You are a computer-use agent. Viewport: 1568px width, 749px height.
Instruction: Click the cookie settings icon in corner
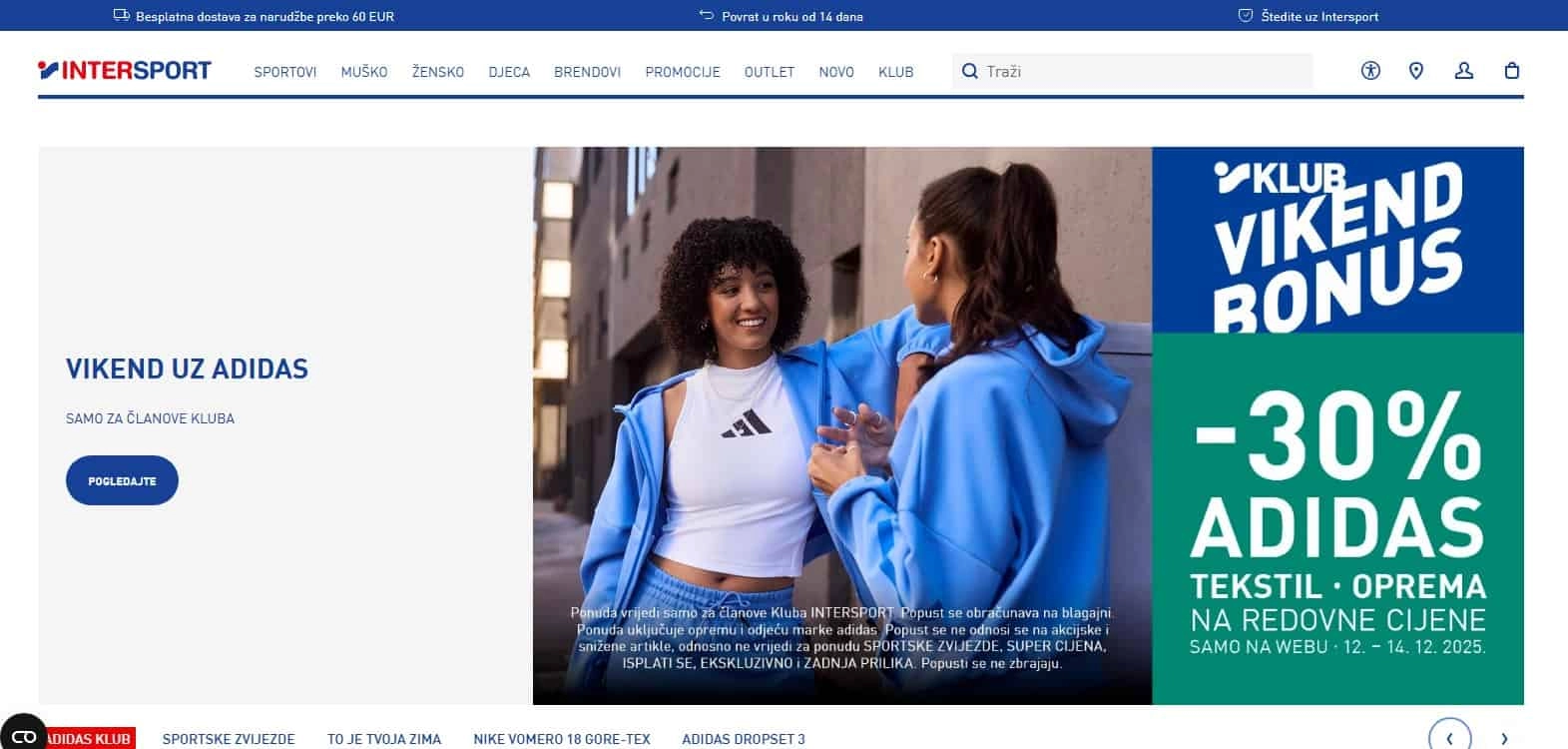(x=24, y=736)
